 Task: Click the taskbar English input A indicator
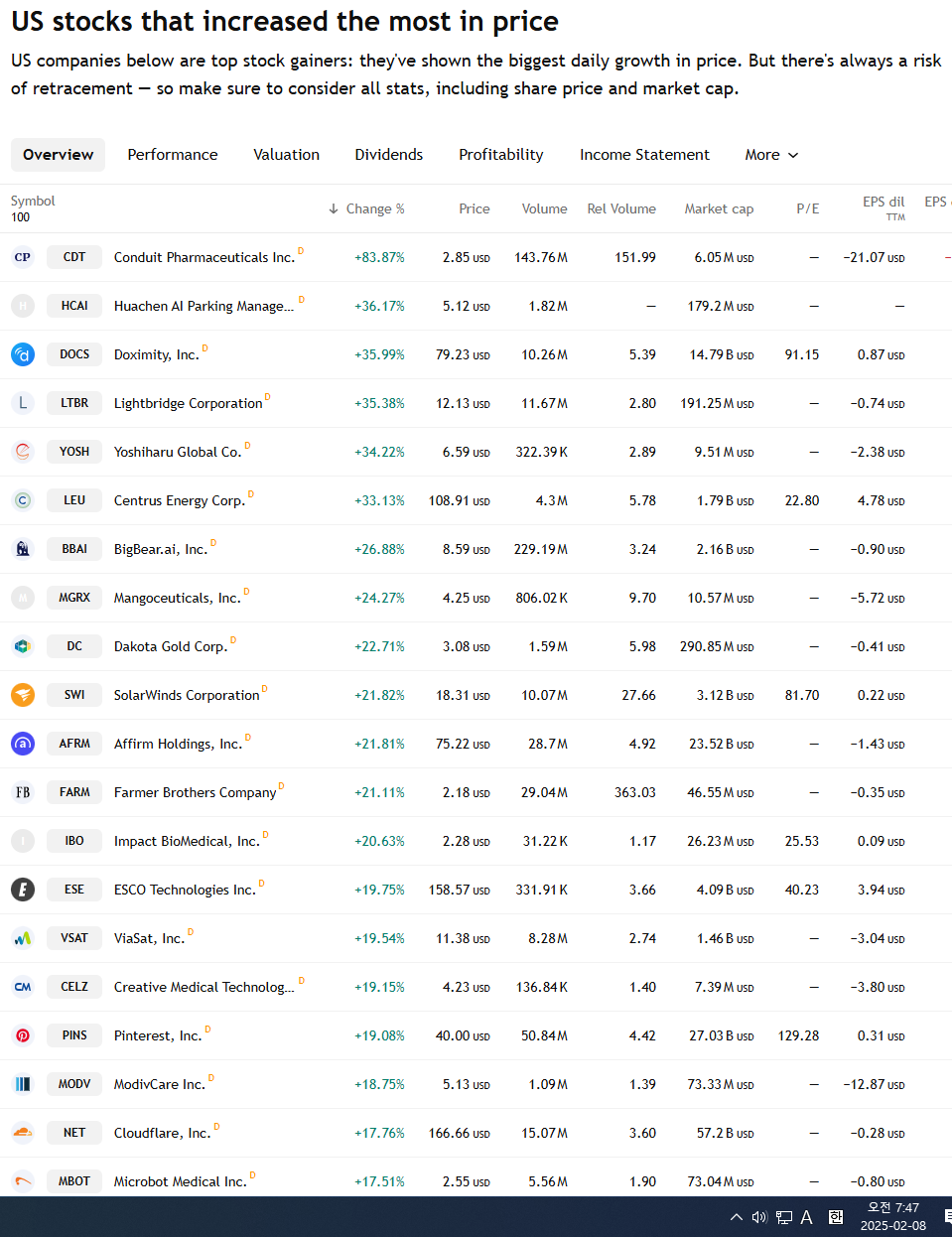(x=807, y=1217)
